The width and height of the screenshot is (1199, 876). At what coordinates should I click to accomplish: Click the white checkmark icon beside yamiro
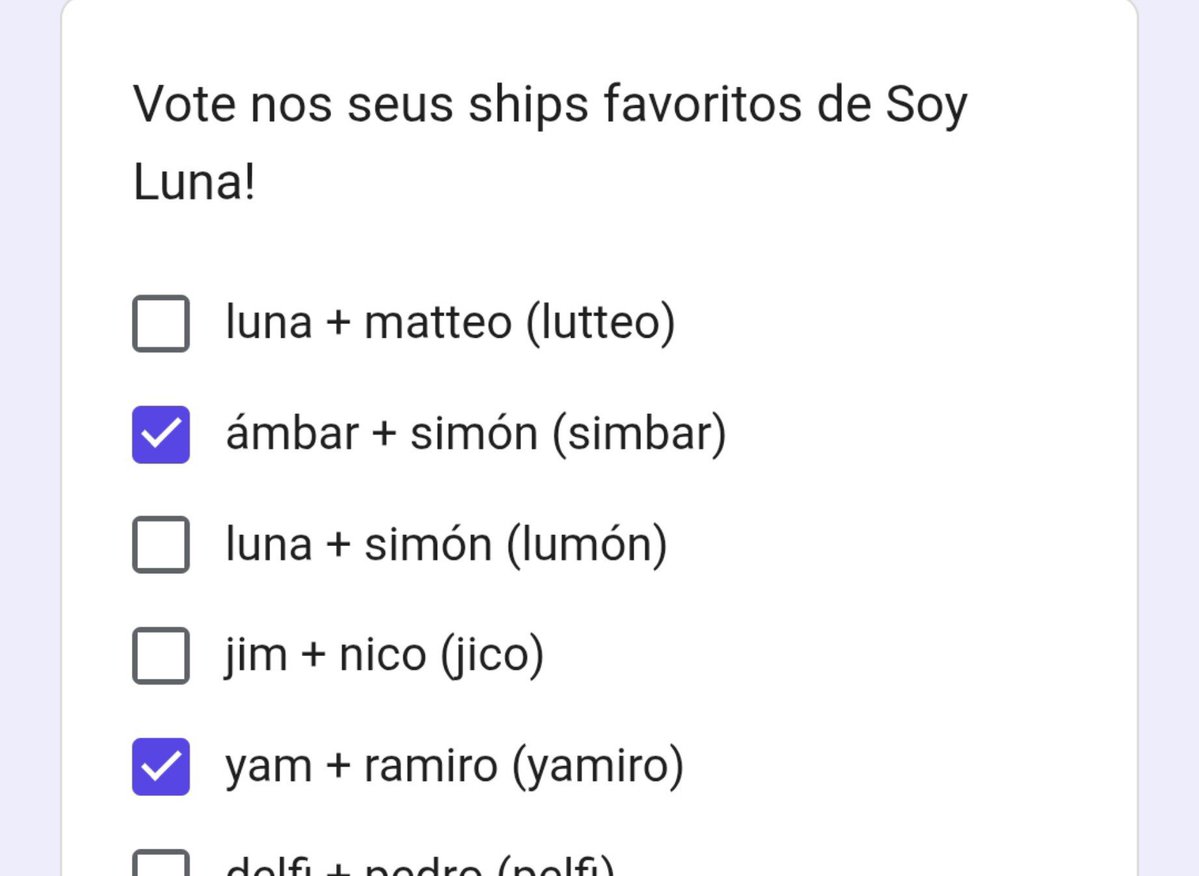point(161,767)
